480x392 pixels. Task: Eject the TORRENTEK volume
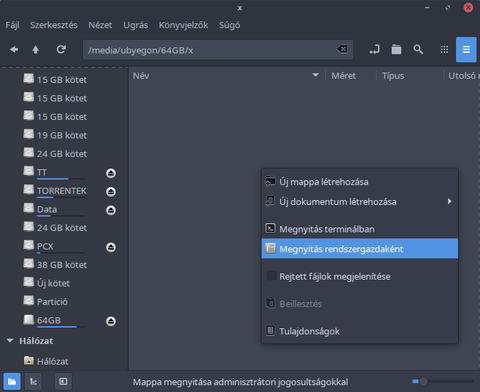point(111,192)
